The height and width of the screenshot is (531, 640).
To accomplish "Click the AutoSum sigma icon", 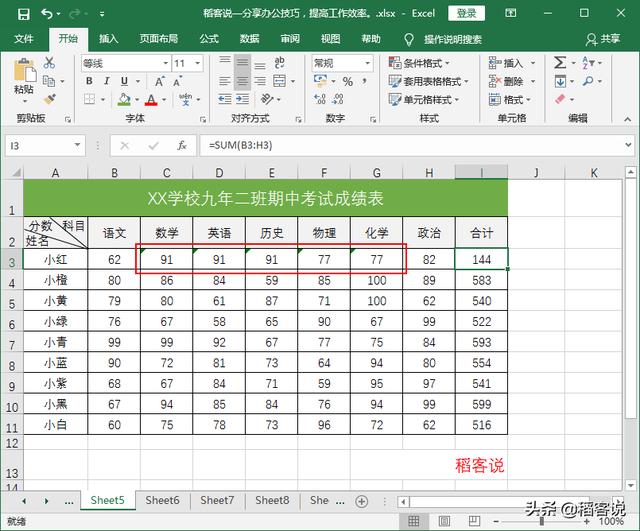I will tap(560, 63).
